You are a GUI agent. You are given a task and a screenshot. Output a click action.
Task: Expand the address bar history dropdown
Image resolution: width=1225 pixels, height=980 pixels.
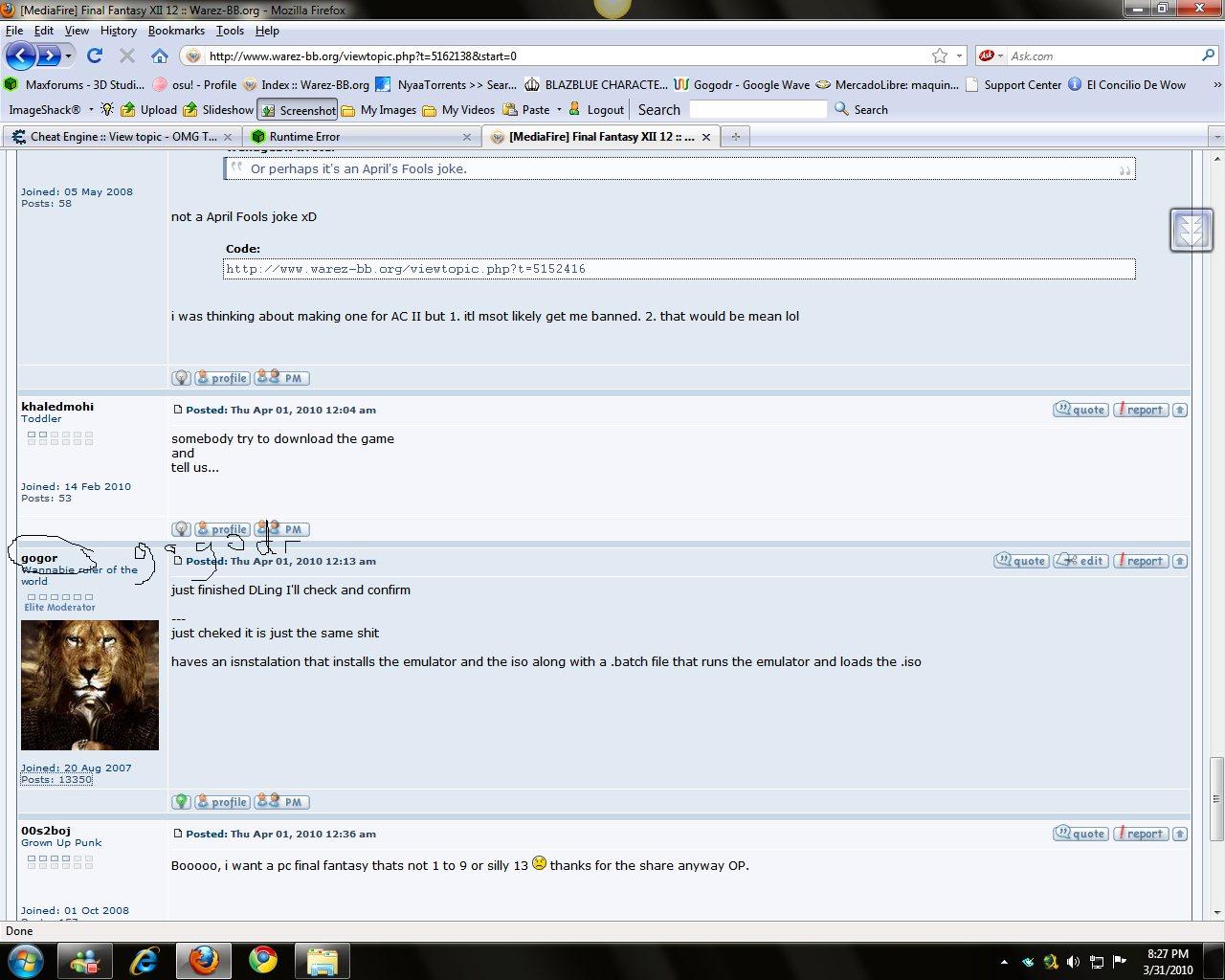[x=959, y=56]
